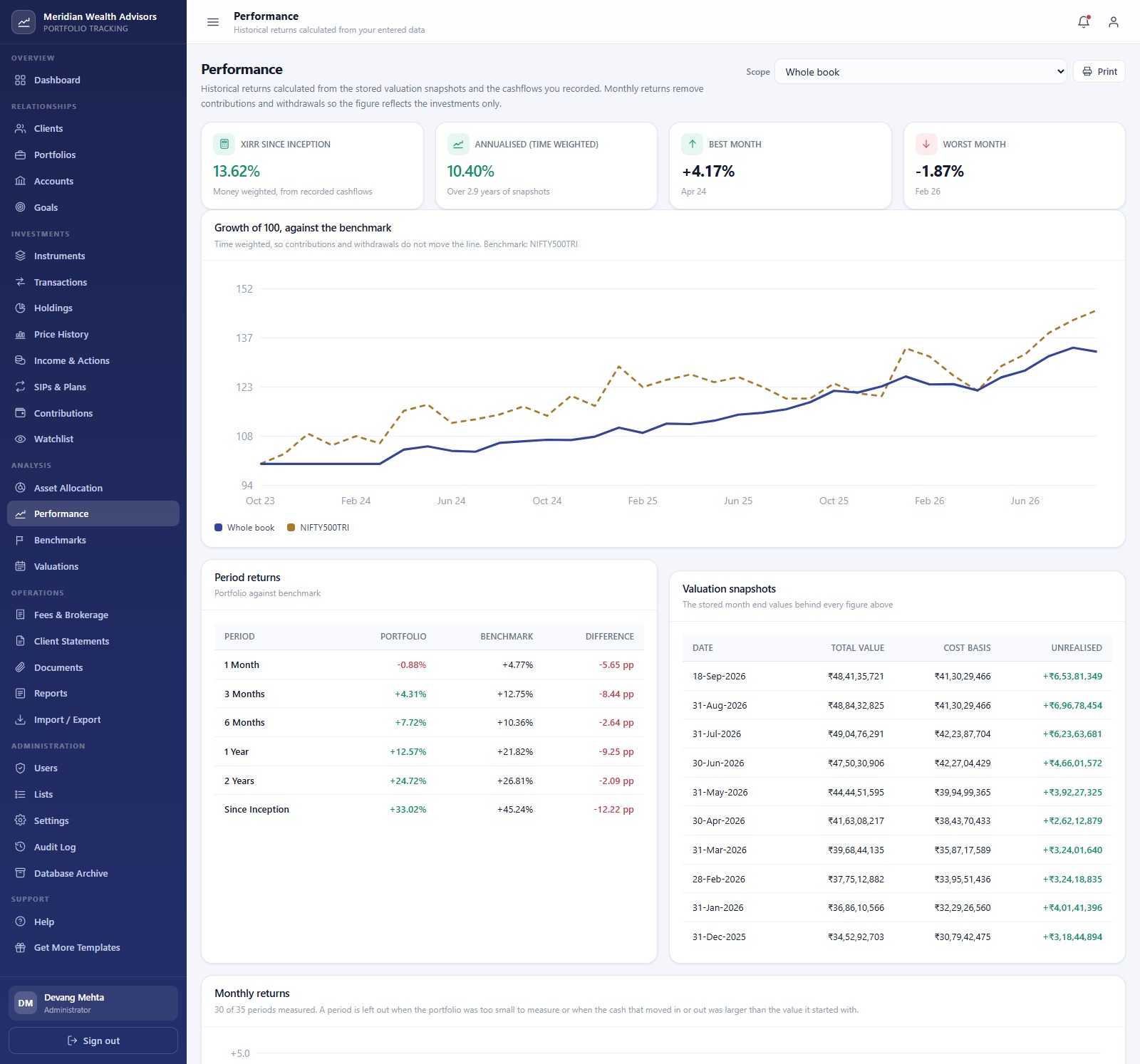Click the SIPs & Plans repeat icon
This screenshot has width=1140, height=1064.
coord(20,387)
